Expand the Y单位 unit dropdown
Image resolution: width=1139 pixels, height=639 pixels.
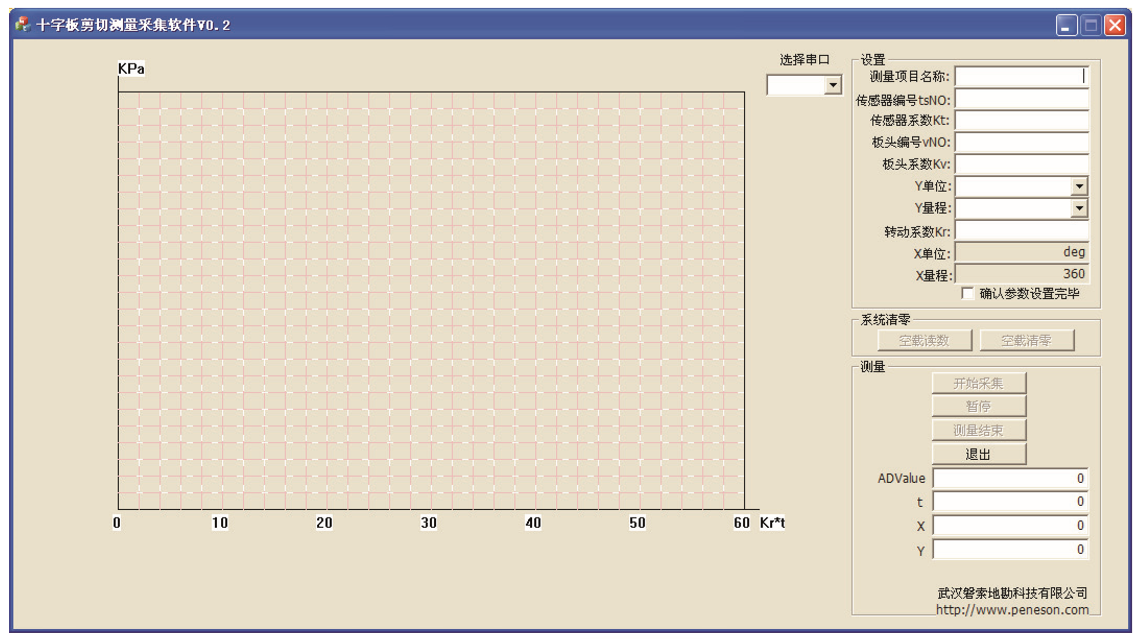click(1079, 187)
